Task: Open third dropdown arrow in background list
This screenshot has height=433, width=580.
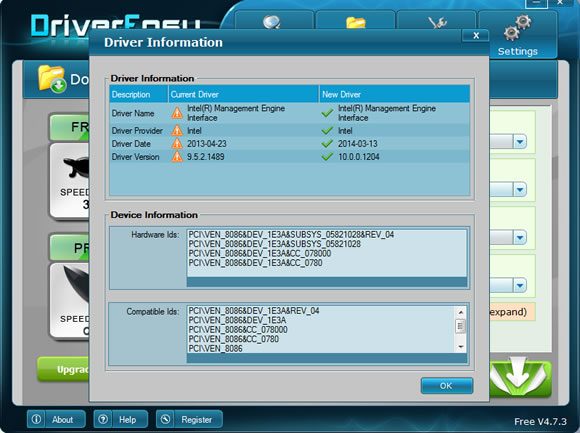Action: point(520,237)
